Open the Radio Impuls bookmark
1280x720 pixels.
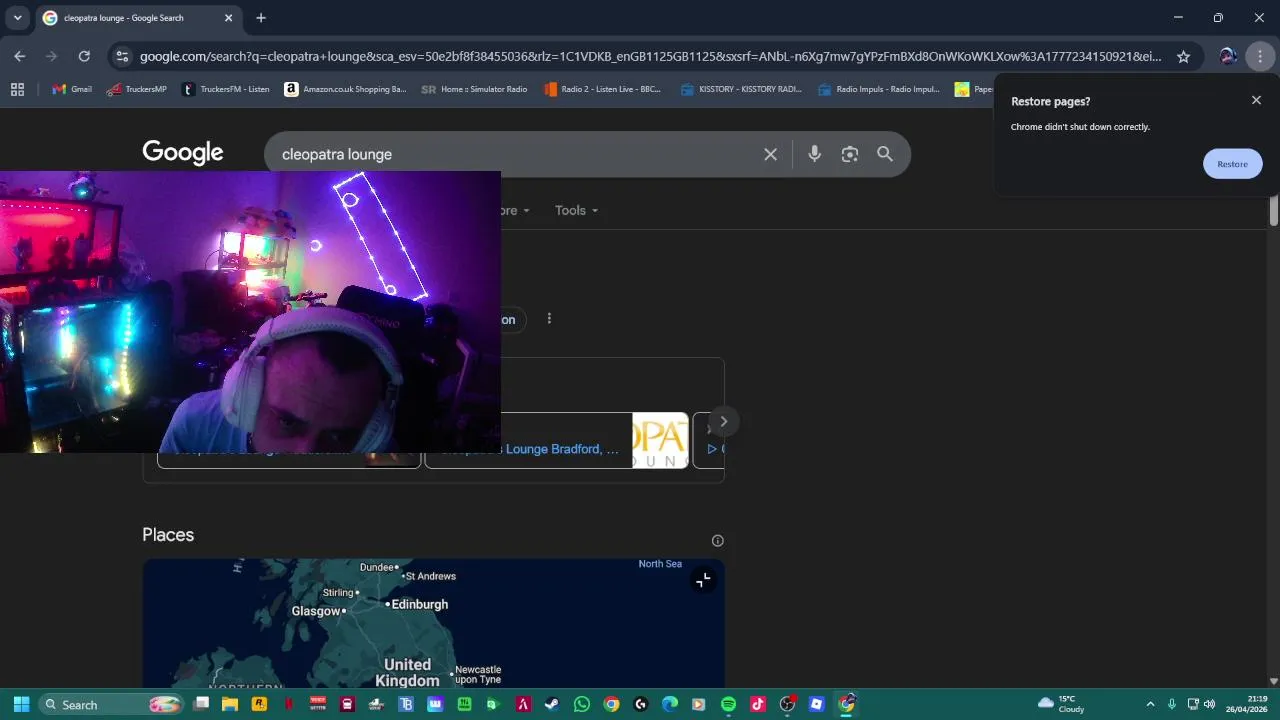[x=879, y=89]
